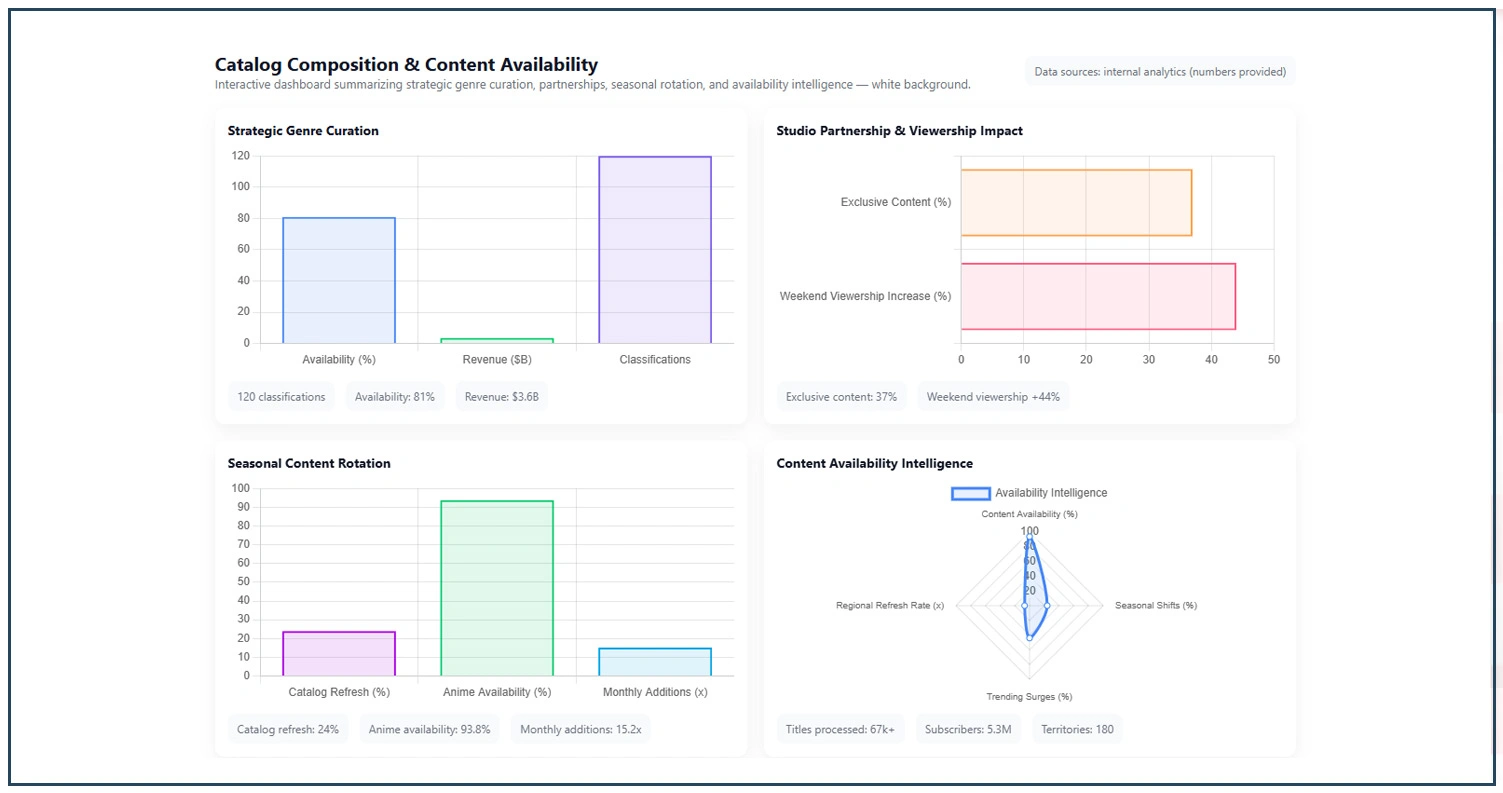Click the Exclusive content: 37% chip
Viewport: 1503px width, 793px height.
[841, 397]
